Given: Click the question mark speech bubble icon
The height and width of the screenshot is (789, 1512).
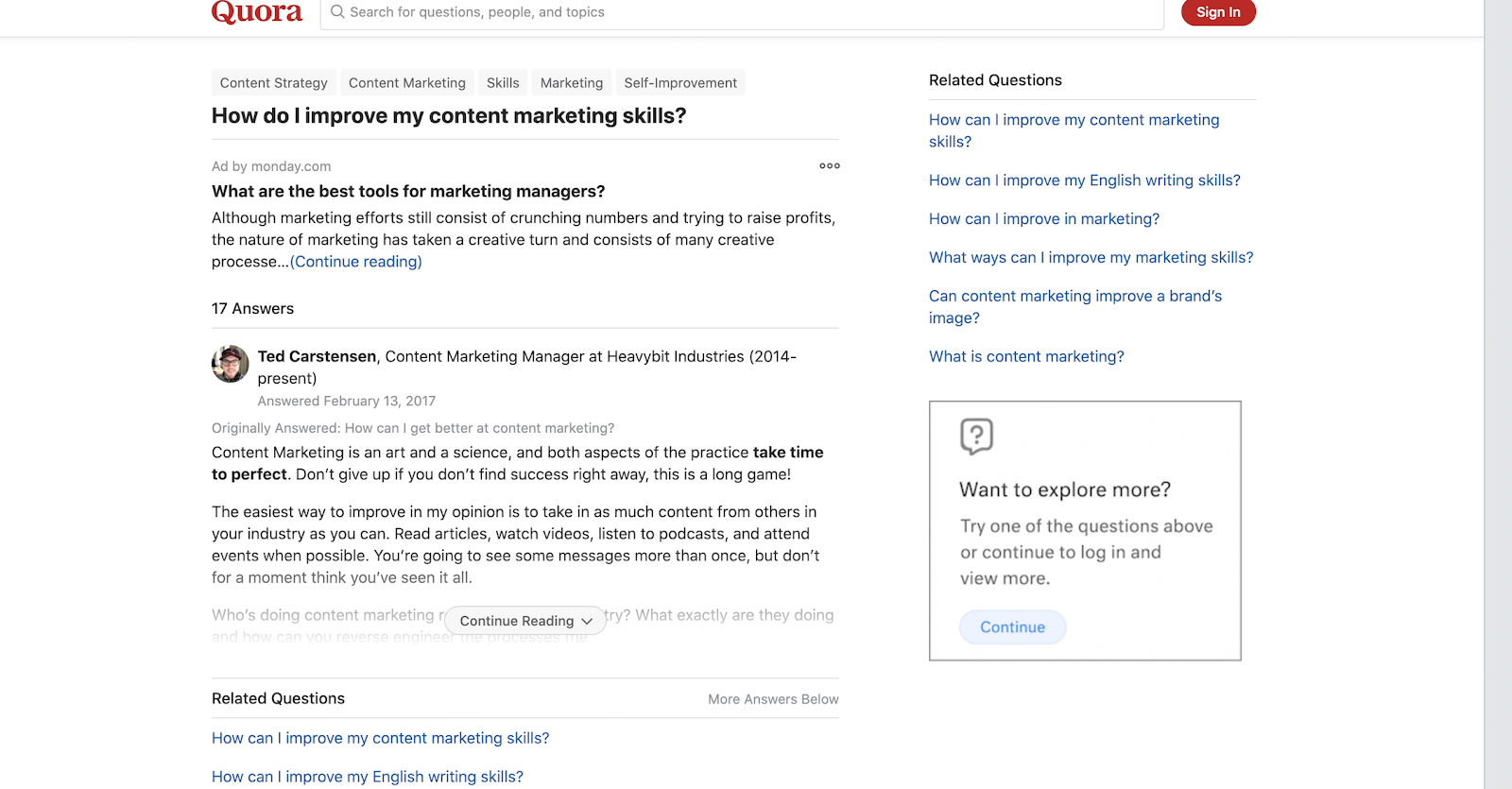Looking at the screenshot, I should [976, 437].
